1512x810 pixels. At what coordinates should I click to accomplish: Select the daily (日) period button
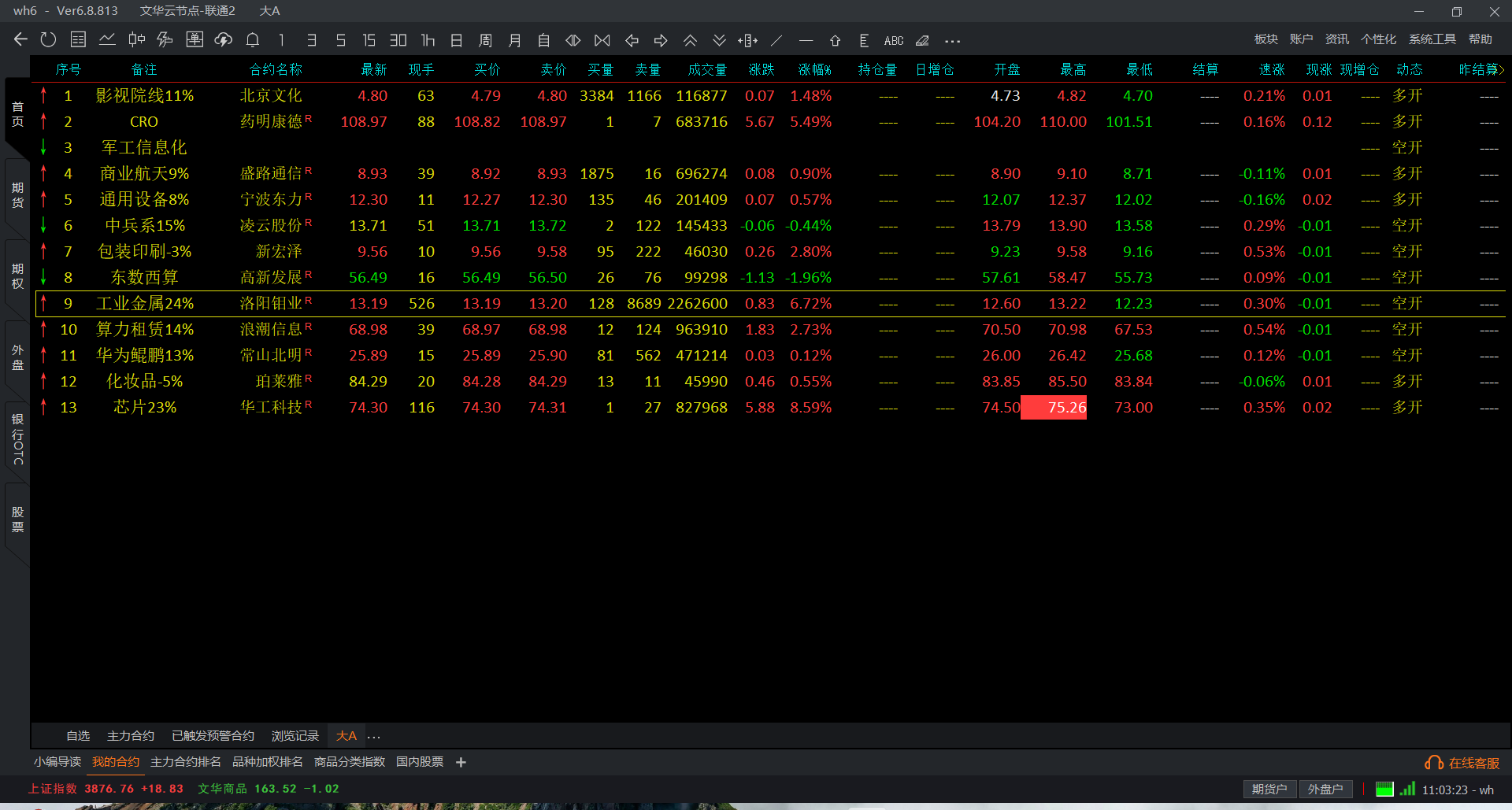pyautogui.click(x=457, y=40)
